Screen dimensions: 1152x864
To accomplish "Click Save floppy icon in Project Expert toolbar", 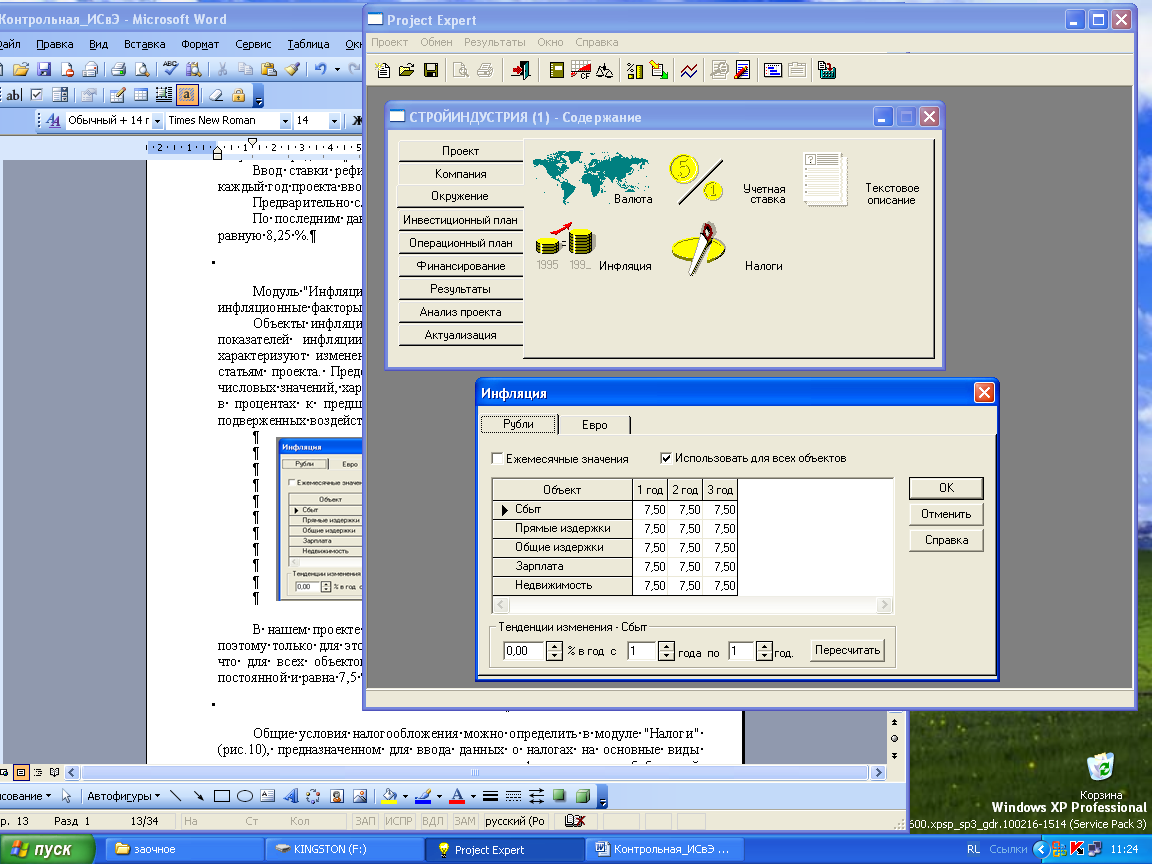I will coord(431,71).
